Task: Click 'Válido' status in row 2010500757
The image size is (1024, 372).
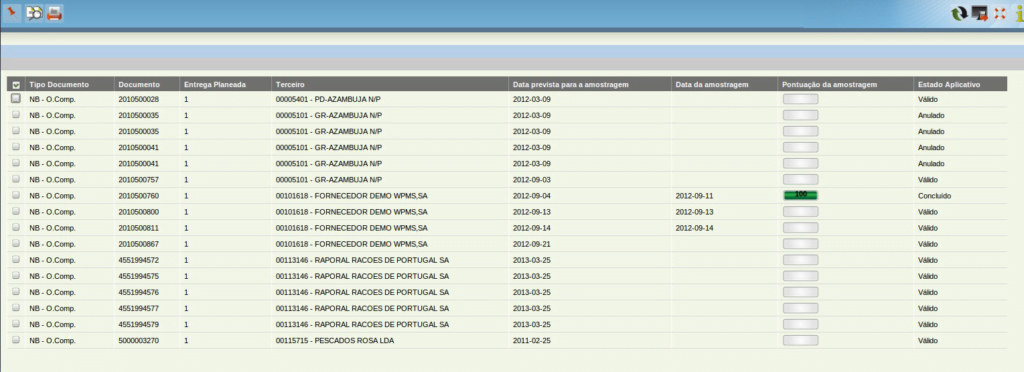Action: click(927, 179)
